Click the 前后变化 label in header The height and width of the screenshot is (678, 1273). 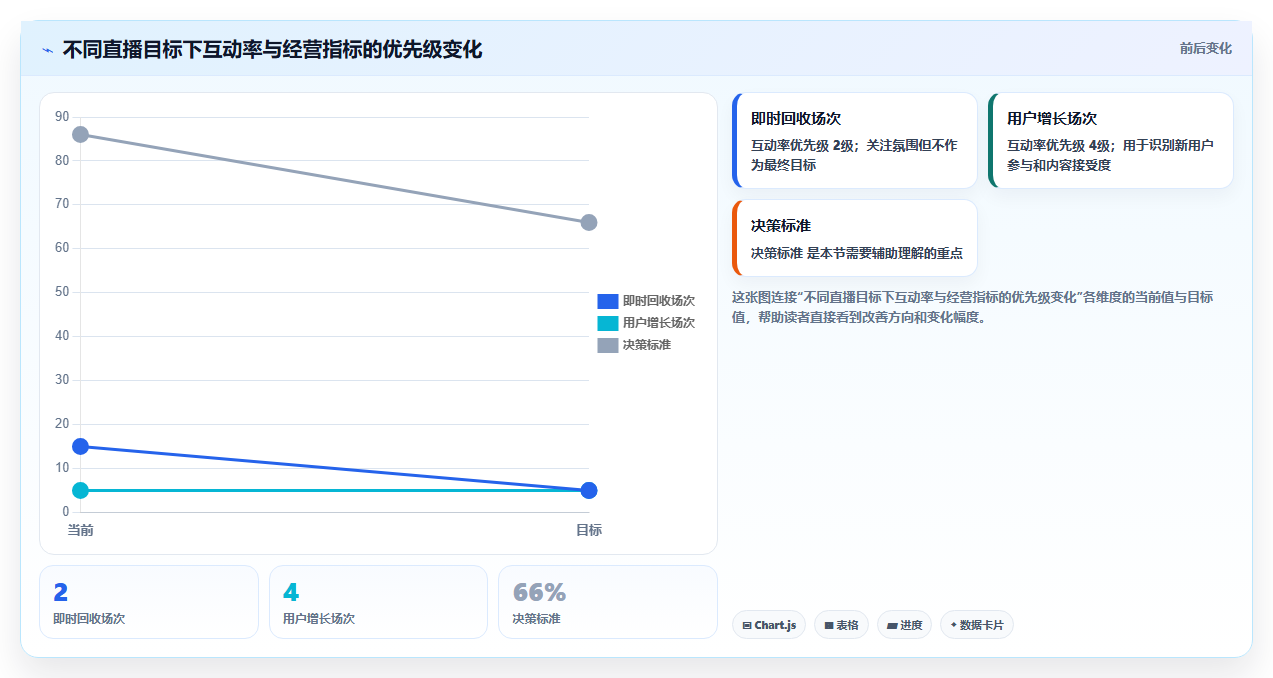point(1205,48)
